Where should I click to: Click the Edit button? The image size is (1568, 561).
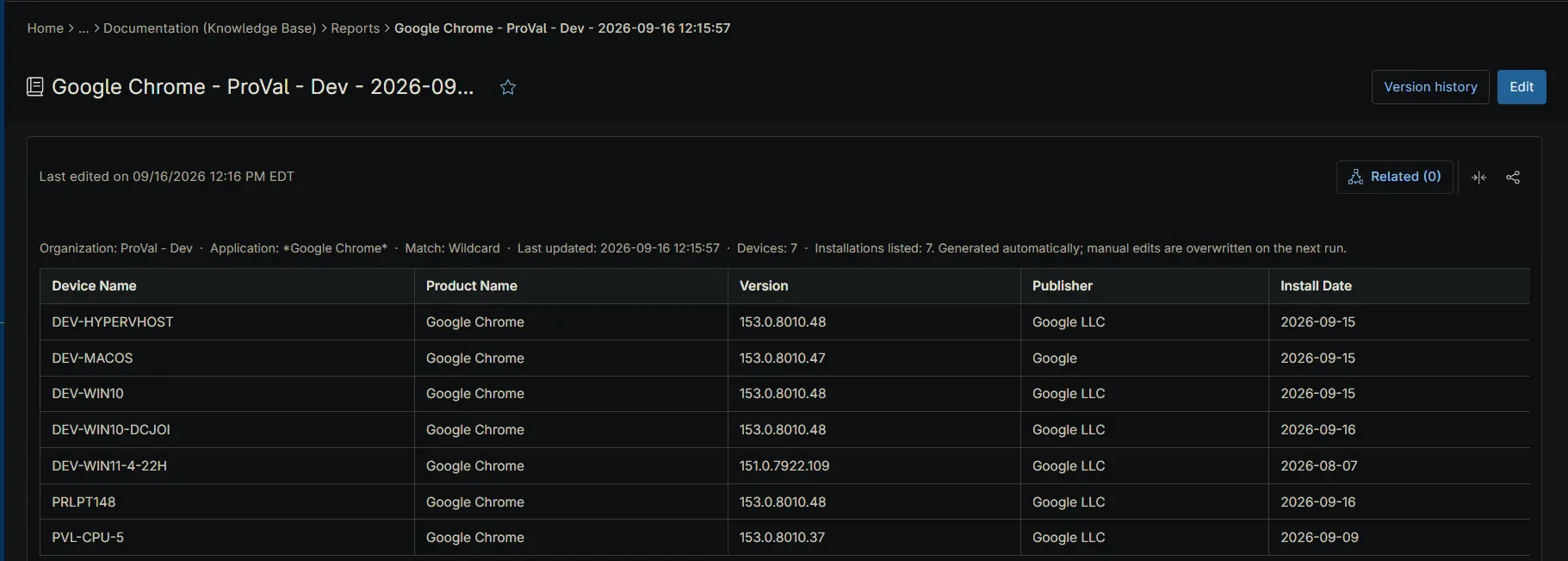[1522, 87]
